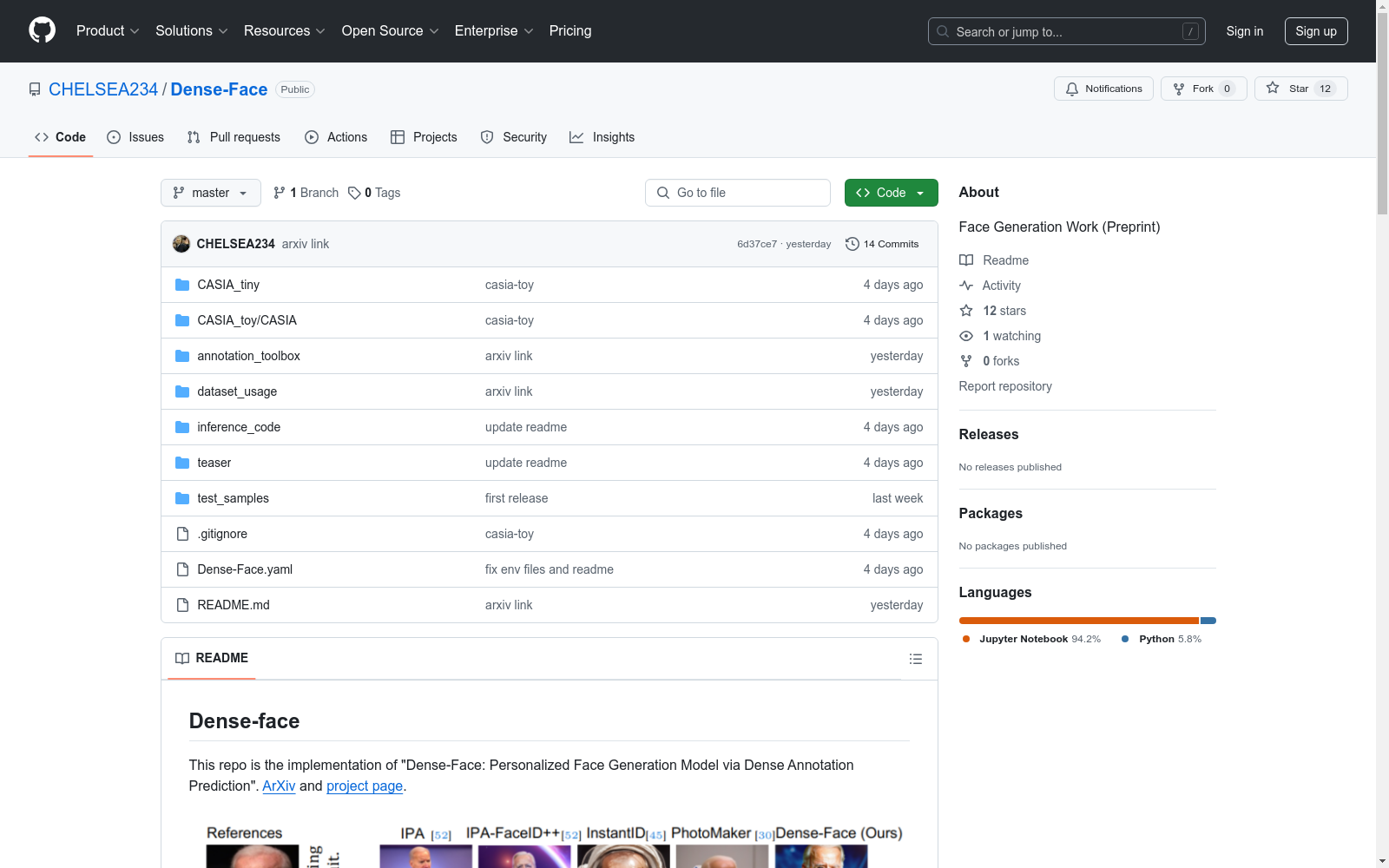Screen dimensions: 1389x868
Task: Expand the Enterprise menu
Action: [494, 30]
